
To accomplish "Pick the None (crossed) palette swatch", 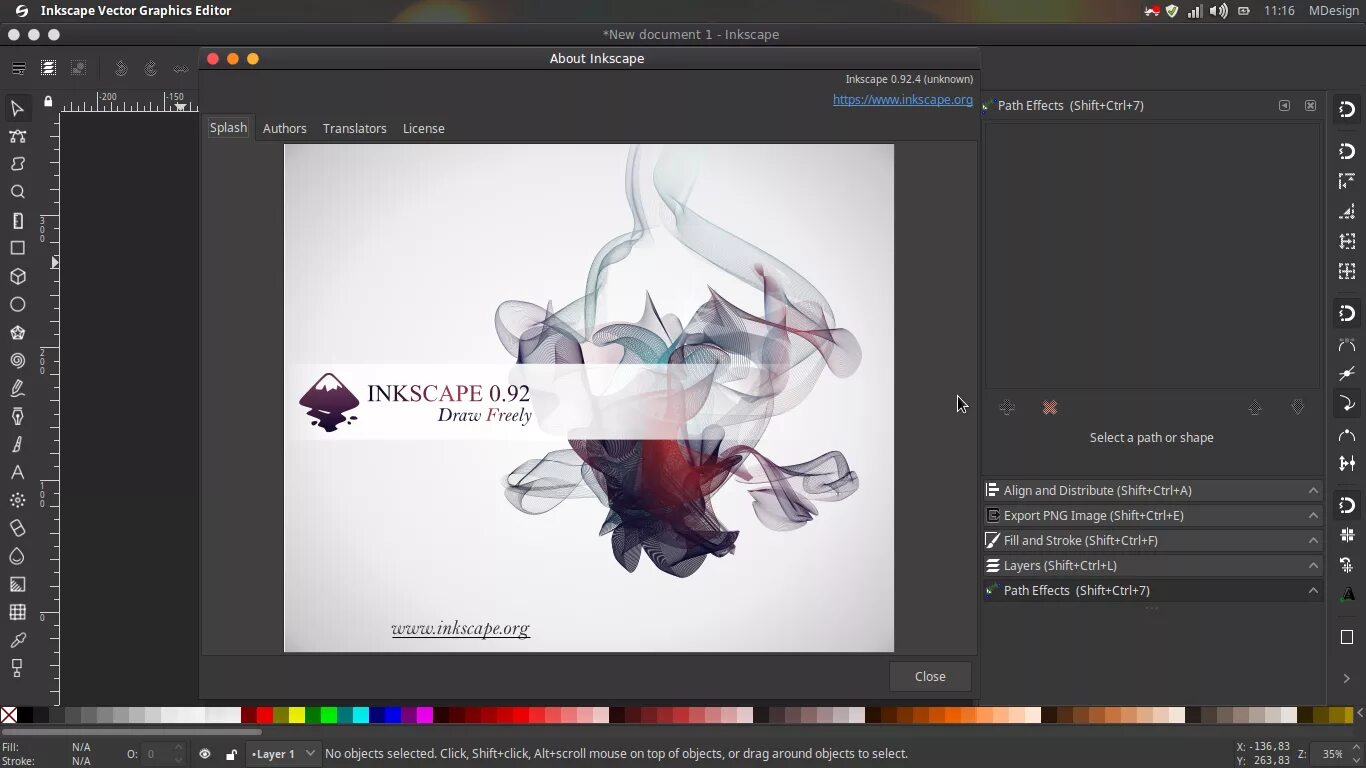I will pos(9,715).
